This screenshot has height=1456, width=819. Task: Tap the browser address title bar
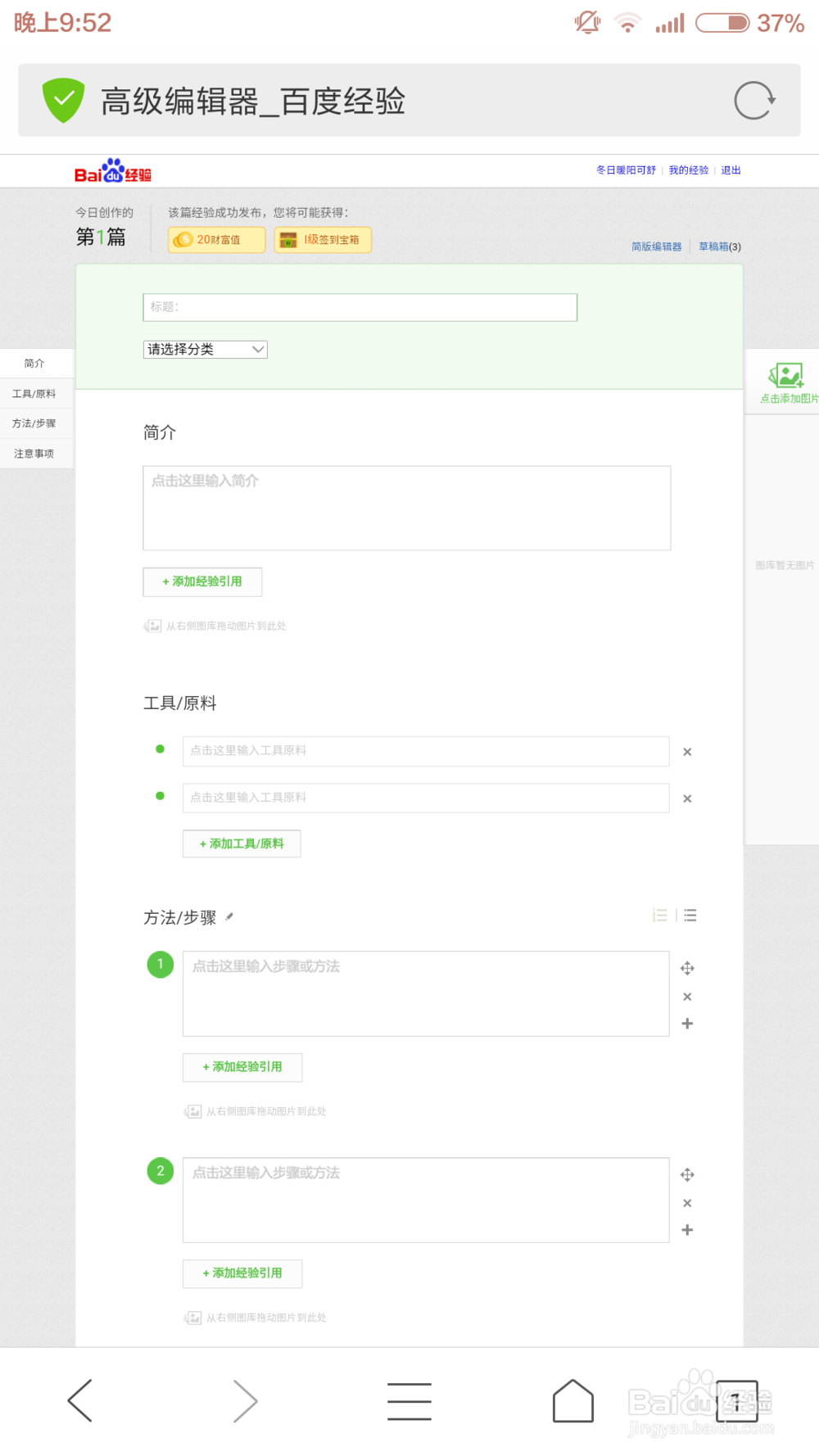click(x=409, y=101)
